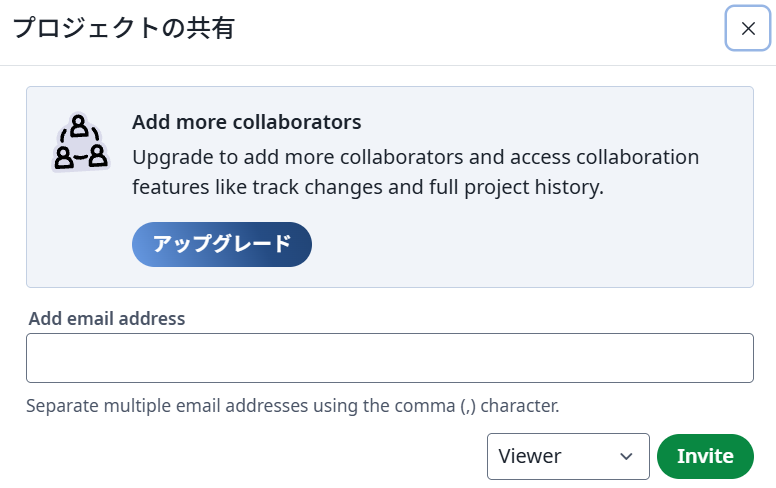Screen dimensions: 776x488
Task: Click the collaborators people group icon
Action: coord(80,143)
